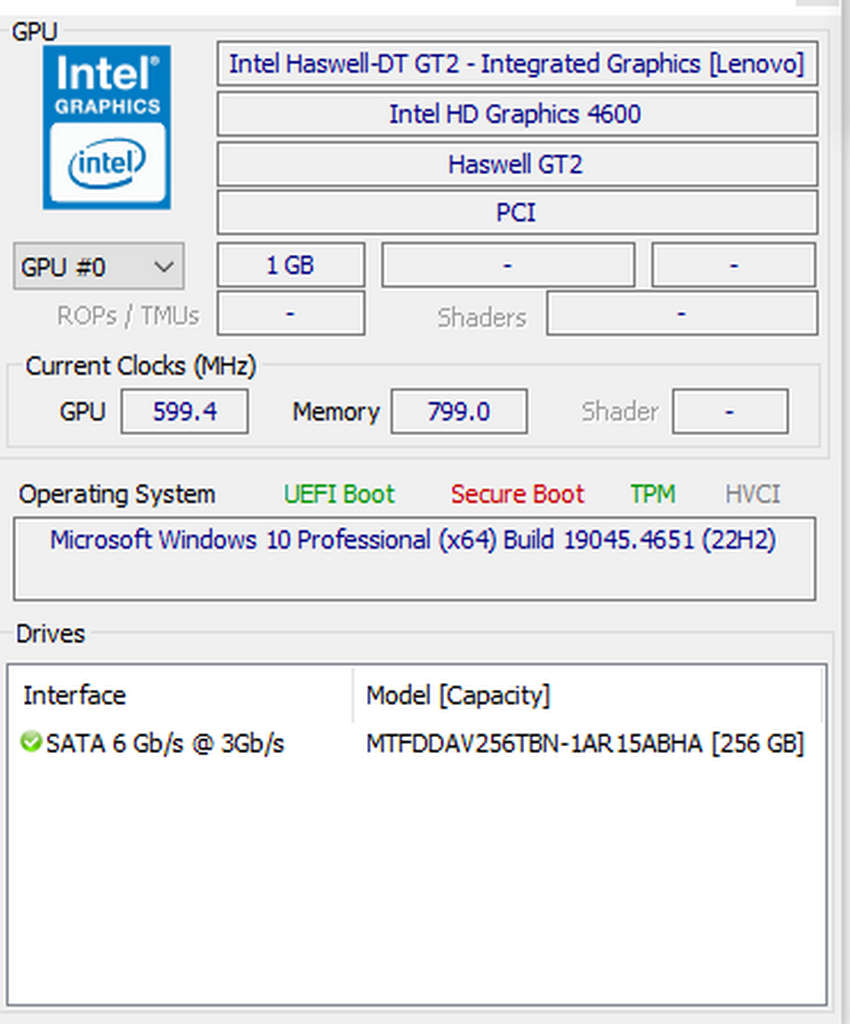Viewport: 850px width, 1024px height.
Task: Click the Haswell GT2 codename field
Action: [x=516, y=164]
